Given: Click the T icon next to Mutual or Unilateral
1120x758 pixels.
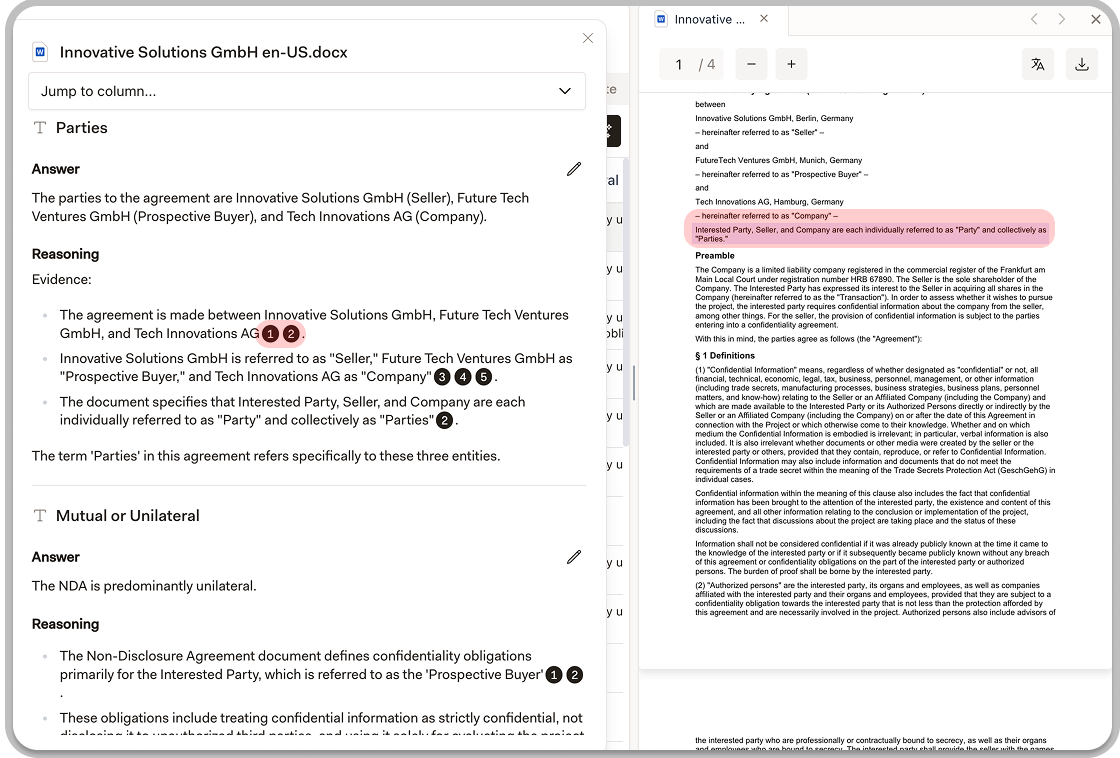Looking at the screenshot, I should pyautogui.click(x=38, y=516).
